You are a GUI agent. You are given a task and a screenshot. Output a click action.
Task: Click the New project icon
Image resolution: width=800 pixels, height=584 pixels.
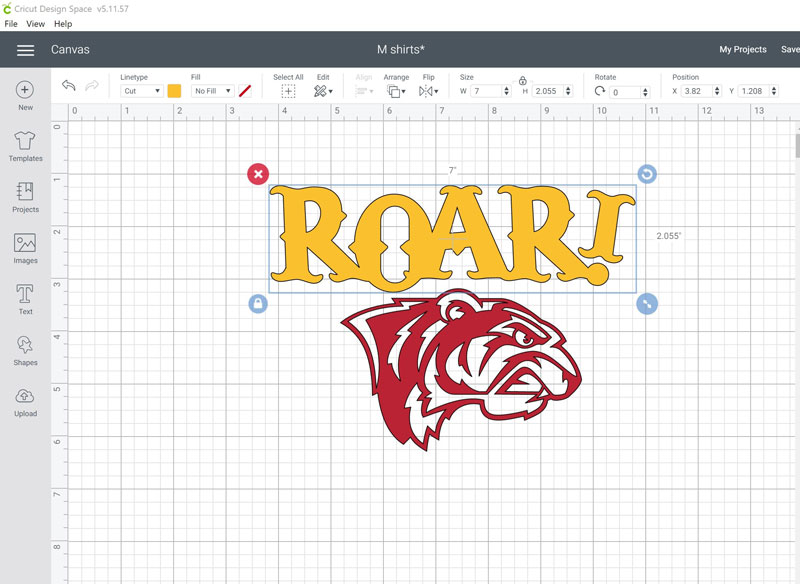(x=25, y=95)
